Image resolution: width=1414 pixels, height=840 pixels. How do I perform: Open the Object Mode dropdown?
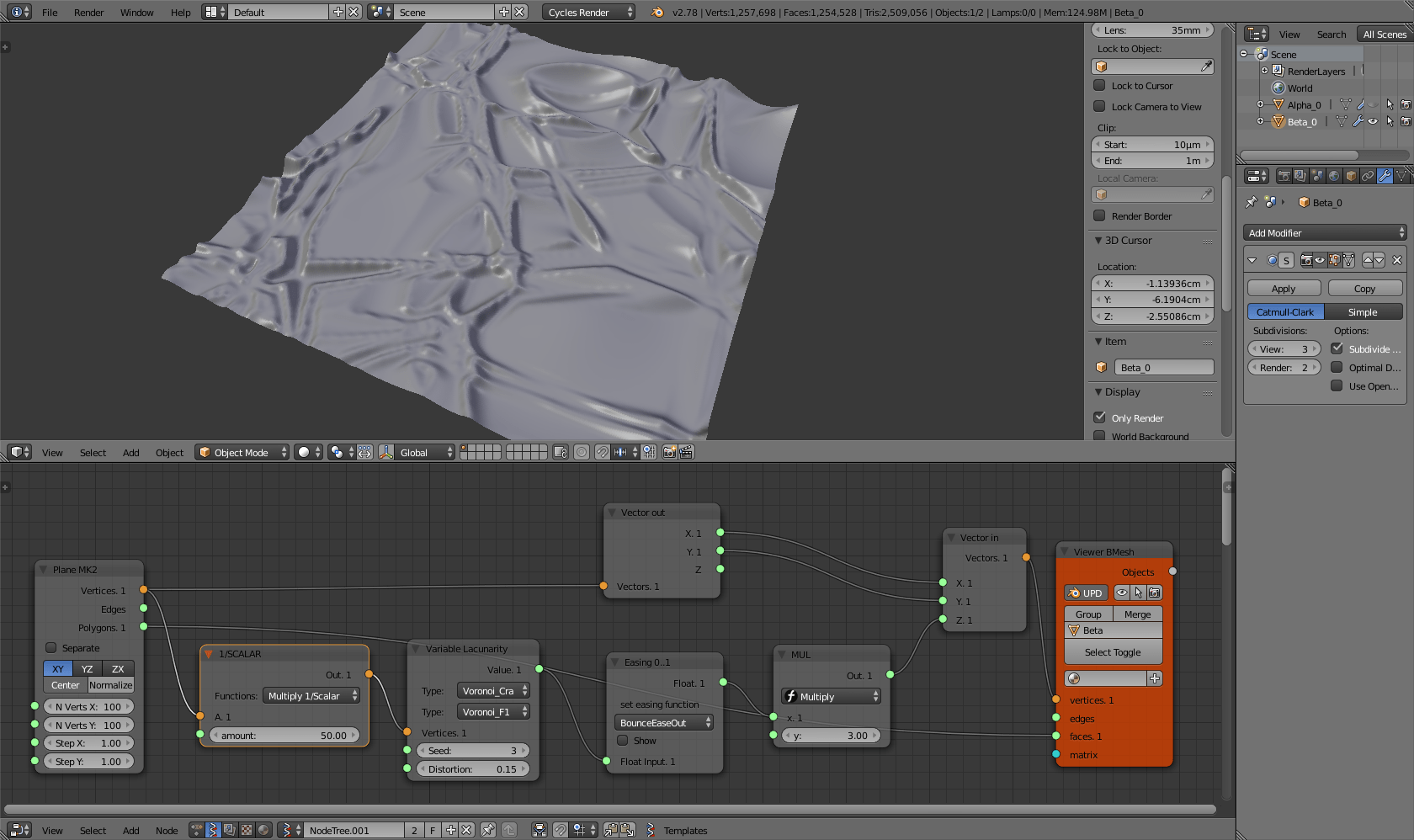point(242,452)
